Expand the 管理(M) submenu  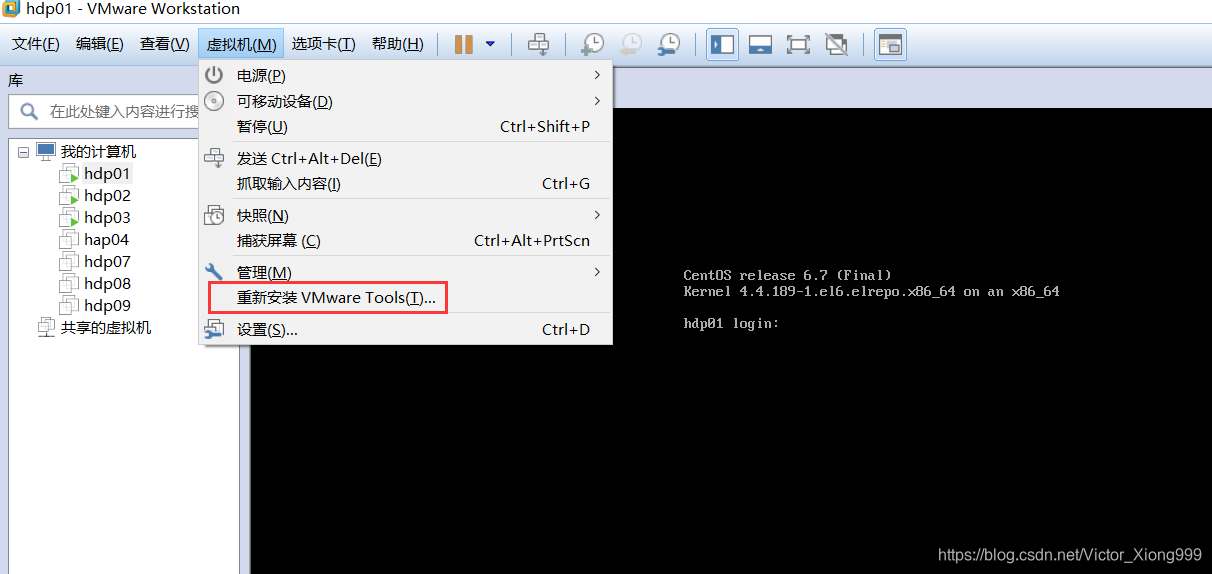pos(405,272)
